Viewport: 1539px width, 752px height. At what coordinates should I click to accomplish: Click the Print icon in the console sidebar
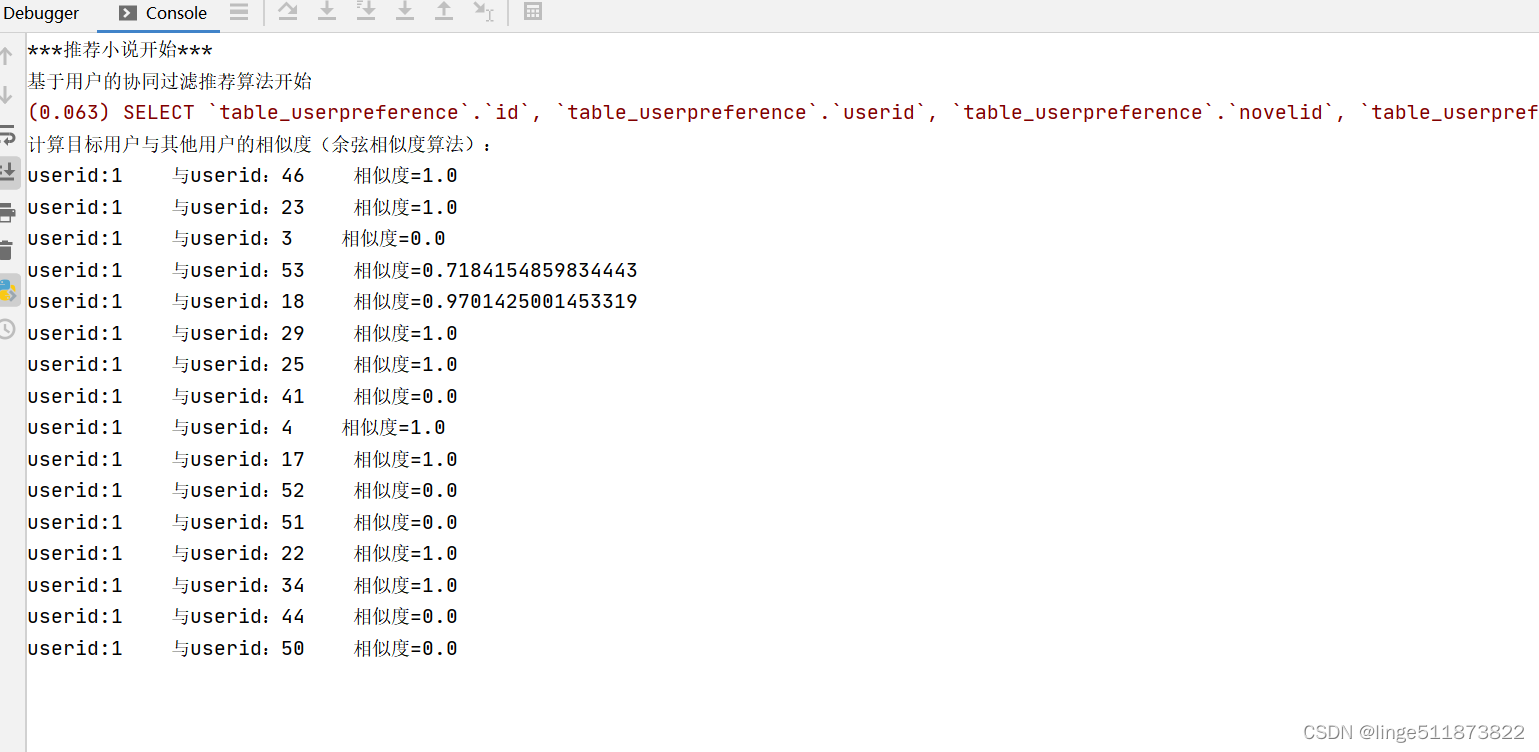click(8, 212)
